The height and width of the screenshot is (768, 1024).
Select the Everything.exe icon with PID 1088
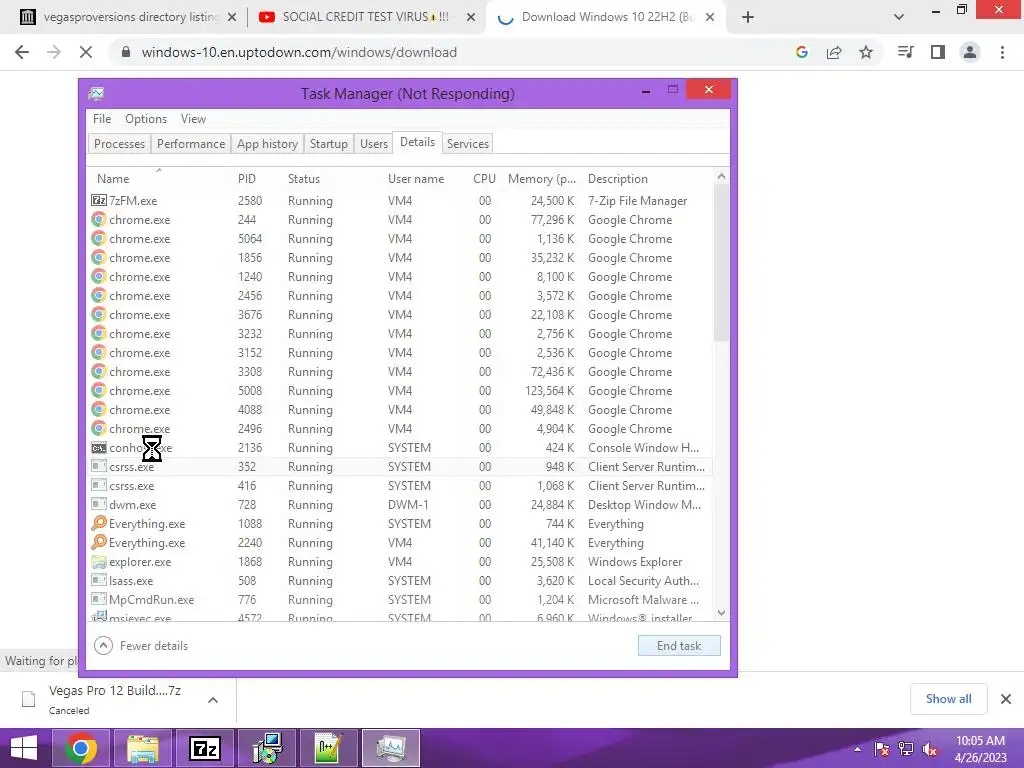pyautogui.click(x=99, y=523)
